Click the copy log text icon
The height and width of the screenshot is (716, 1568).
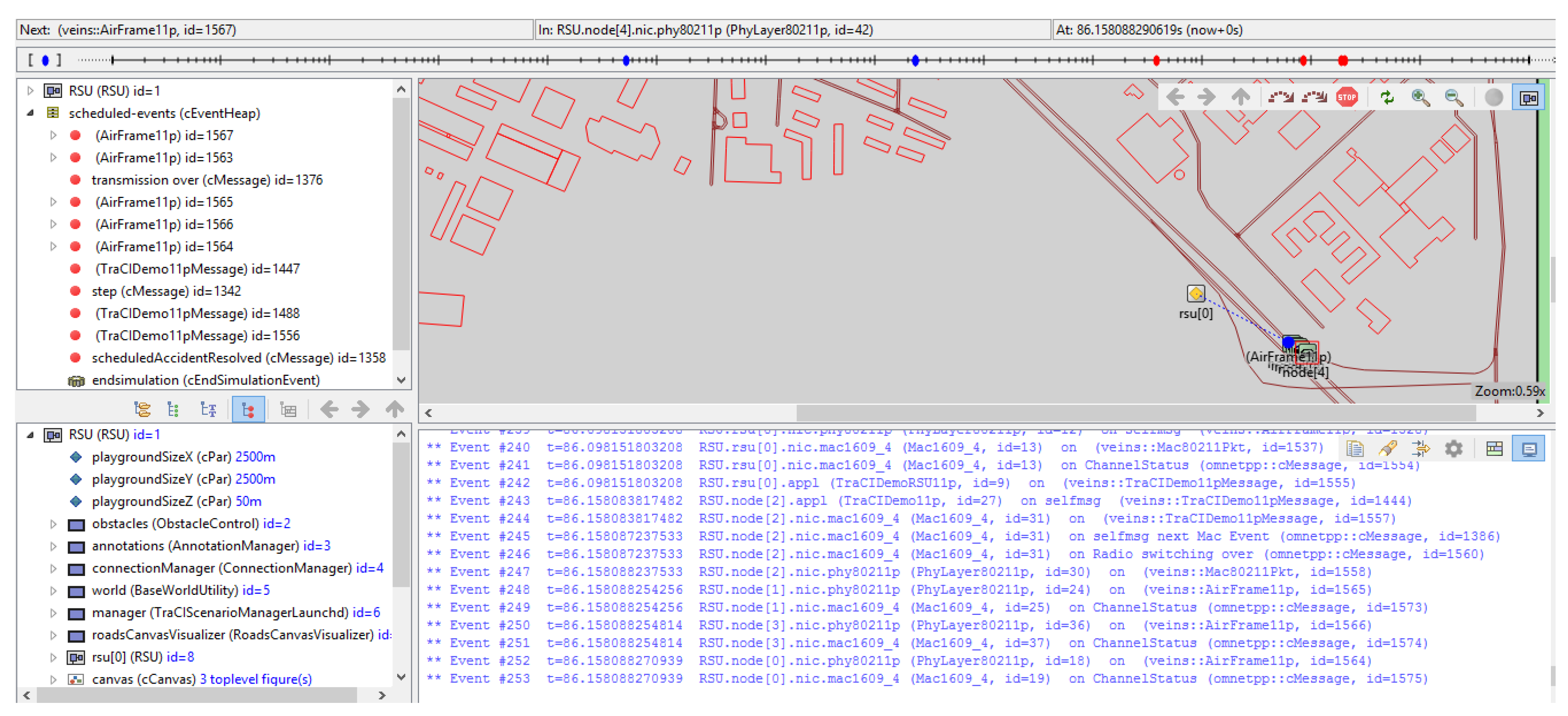(x=1354, y=449)
